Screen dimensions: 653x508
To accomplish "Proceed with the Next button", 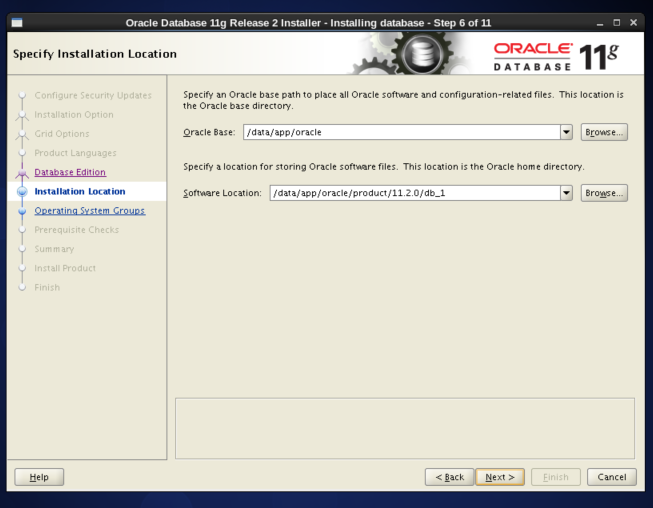I will (500, 477).
